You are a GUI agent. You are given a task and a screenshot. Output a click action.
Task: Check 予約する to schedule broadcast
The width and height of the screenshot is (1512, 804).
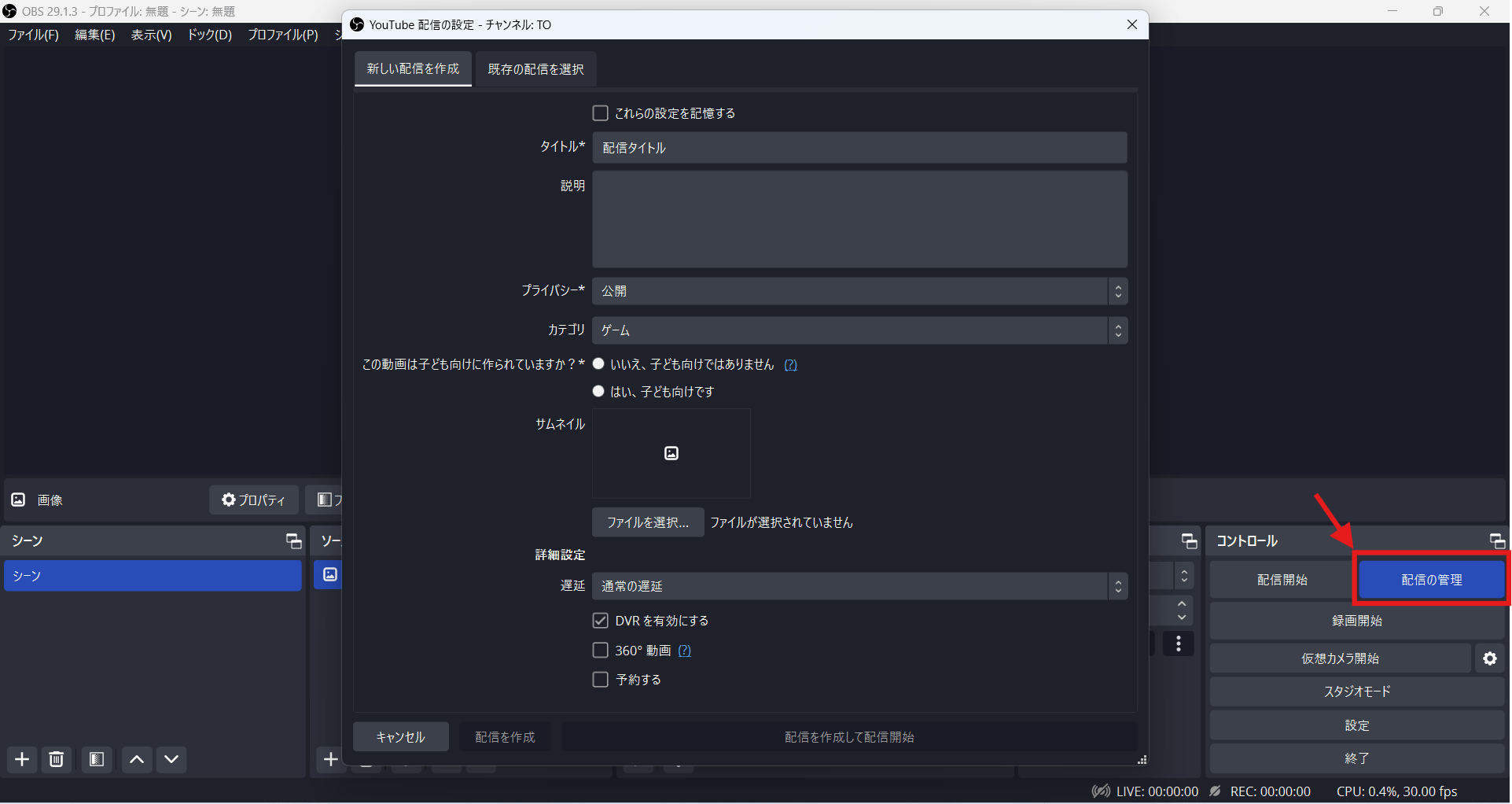tap(601, 680)
